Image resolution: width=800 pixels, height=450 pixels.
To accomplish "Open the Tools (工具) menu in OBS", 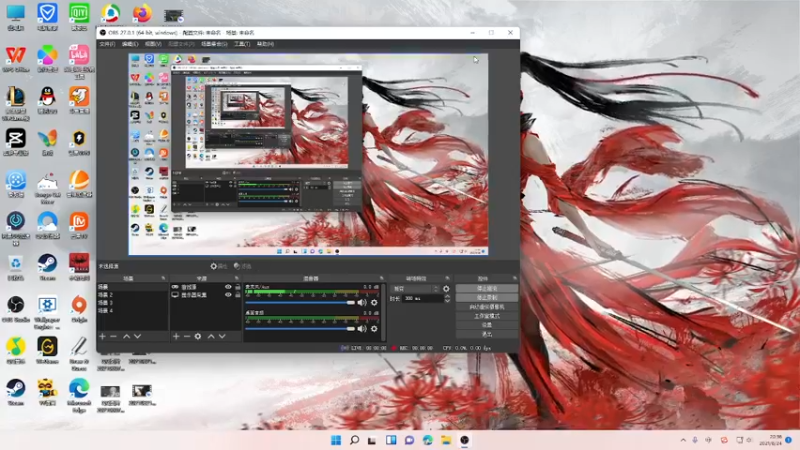I will 242,44.
